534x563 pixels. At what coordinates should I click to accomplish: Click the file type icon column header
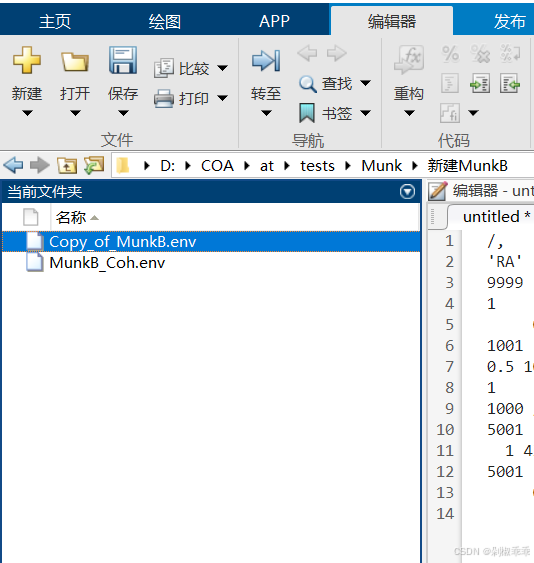coord(31,218)
